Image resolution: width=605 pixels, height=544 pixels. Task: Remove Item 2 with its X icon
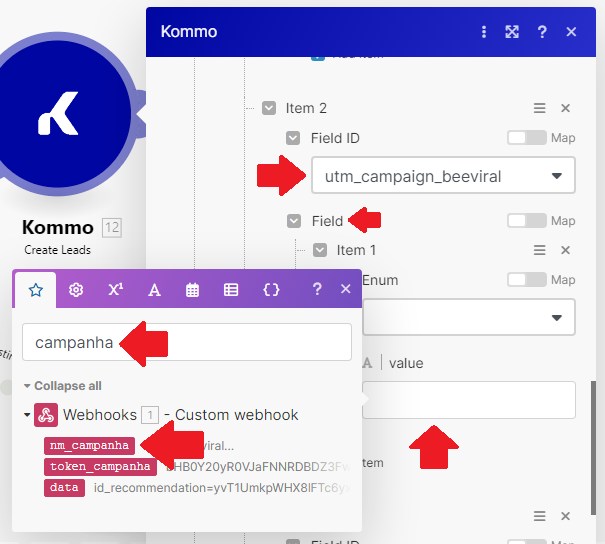coord(565,108)
